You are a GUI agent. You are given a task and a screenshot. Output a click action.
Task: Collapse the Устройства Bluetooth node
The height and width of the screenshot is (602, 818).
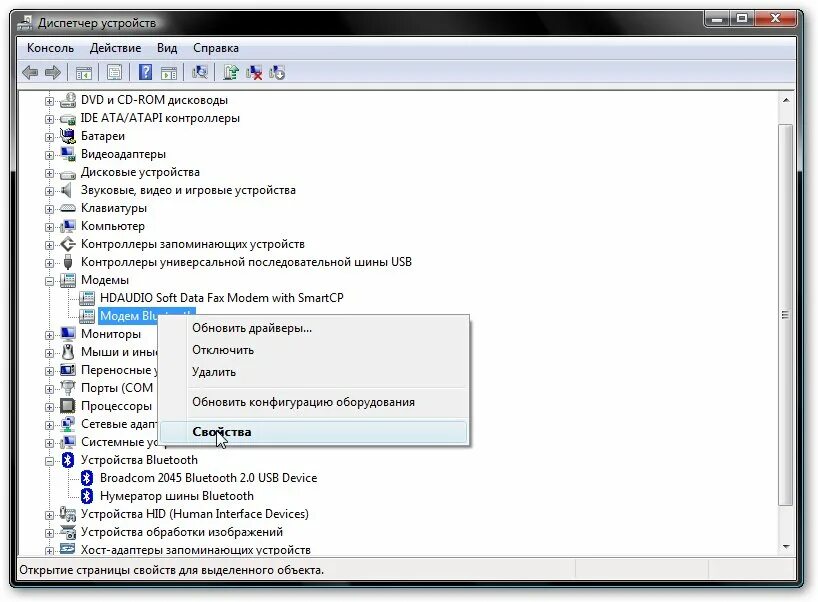click(x=49, y=461)
